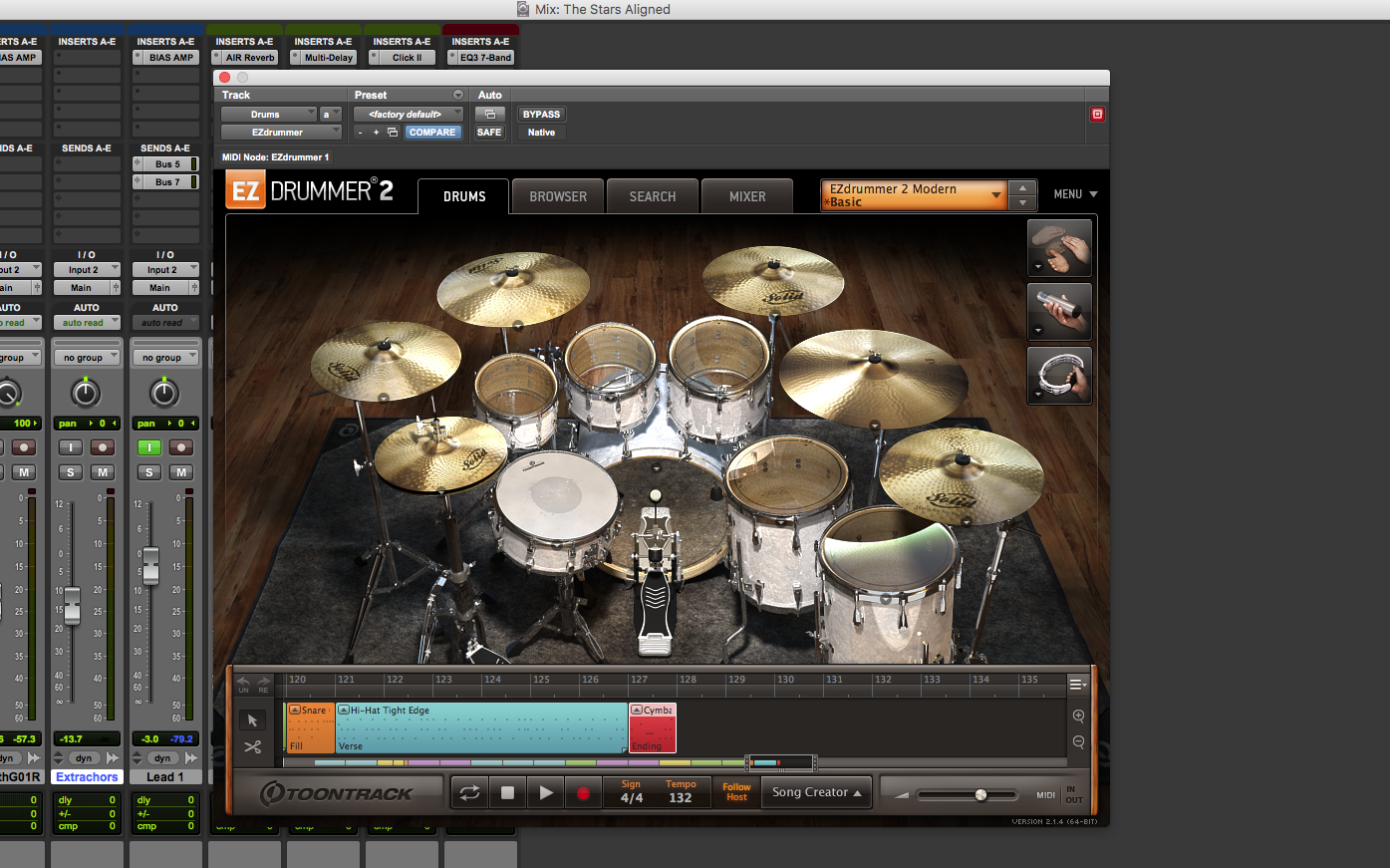Solo the Extrachors track
The image size is (1390, 868).
point(70,472)
